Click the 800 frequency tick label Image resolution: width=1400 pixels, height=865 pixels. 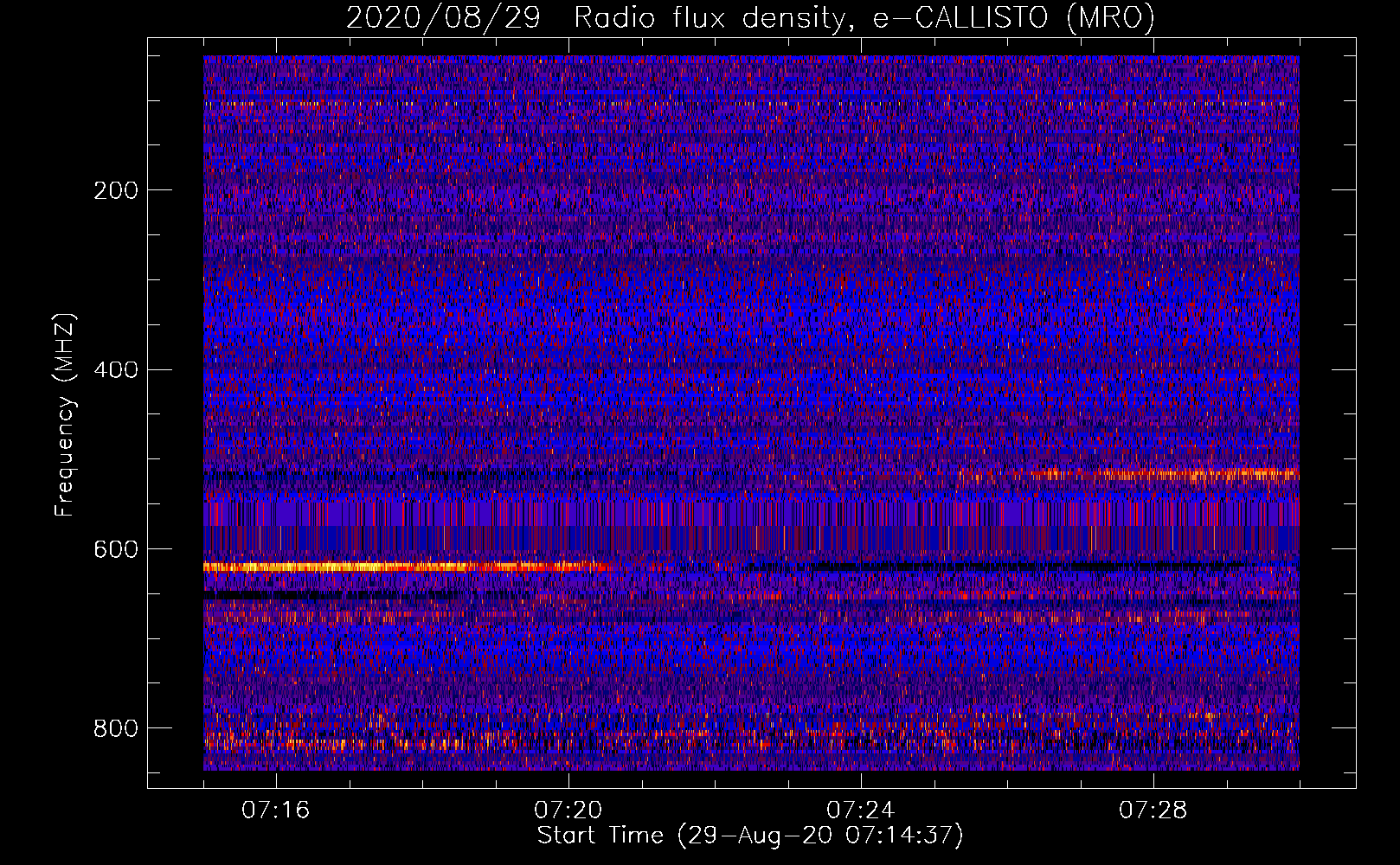tap(116, 728)
